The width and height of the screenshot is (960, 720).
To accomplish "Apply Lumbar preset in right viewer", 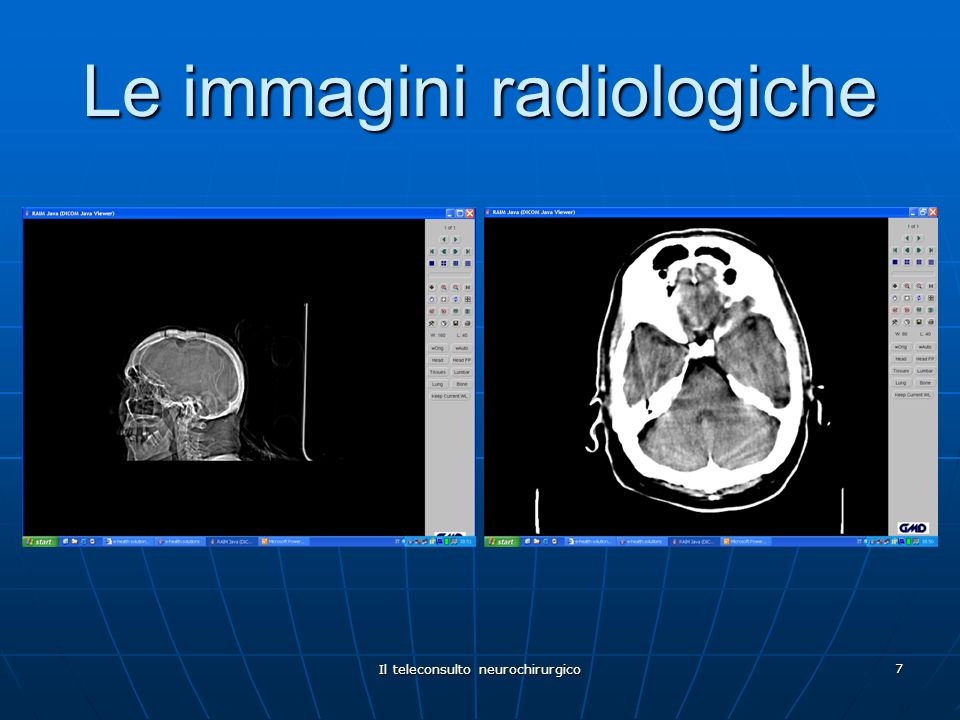I will pos(925,371).
